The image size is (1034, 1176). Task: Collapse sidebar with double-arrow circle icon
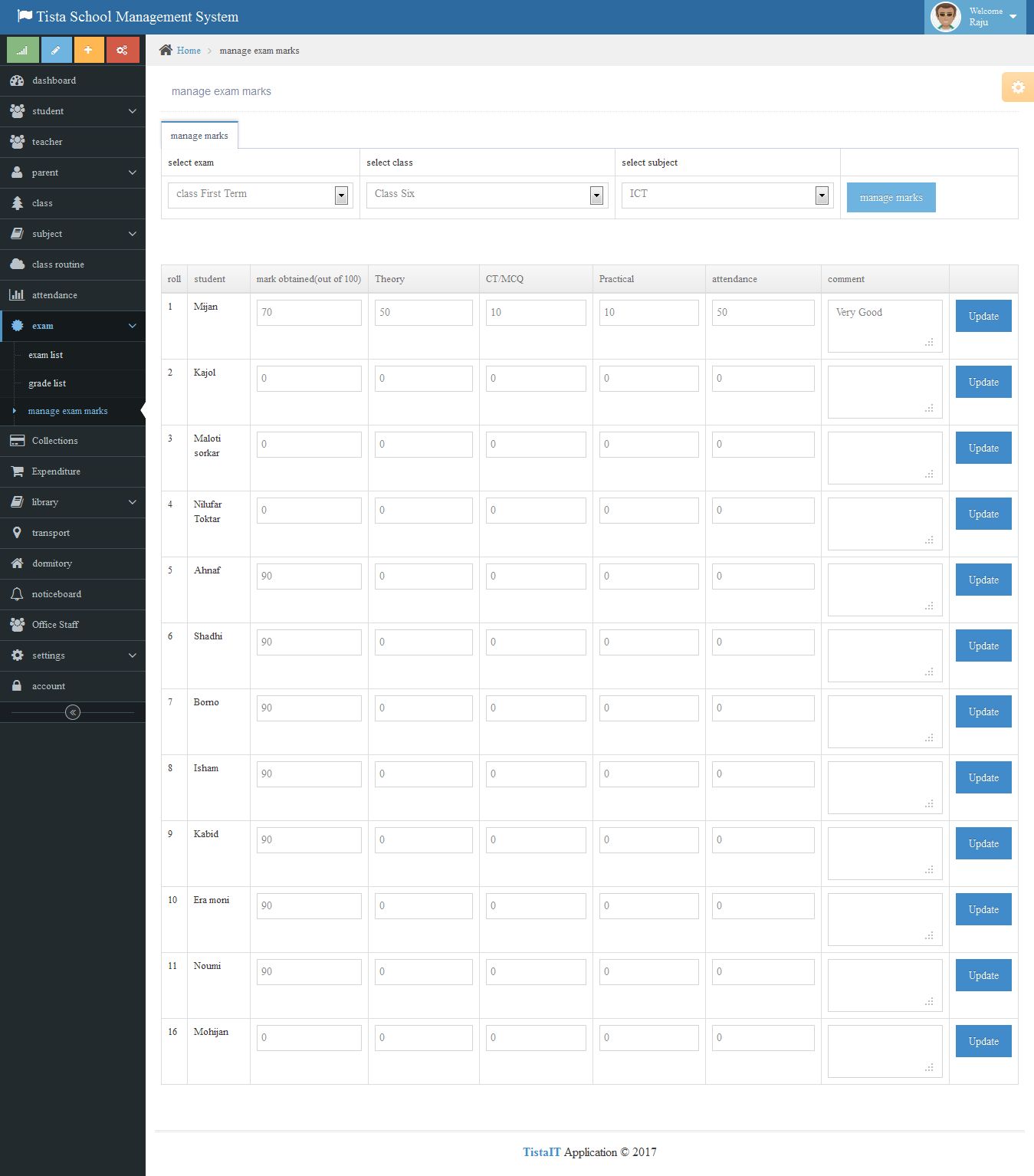click(x=73, y=712)
